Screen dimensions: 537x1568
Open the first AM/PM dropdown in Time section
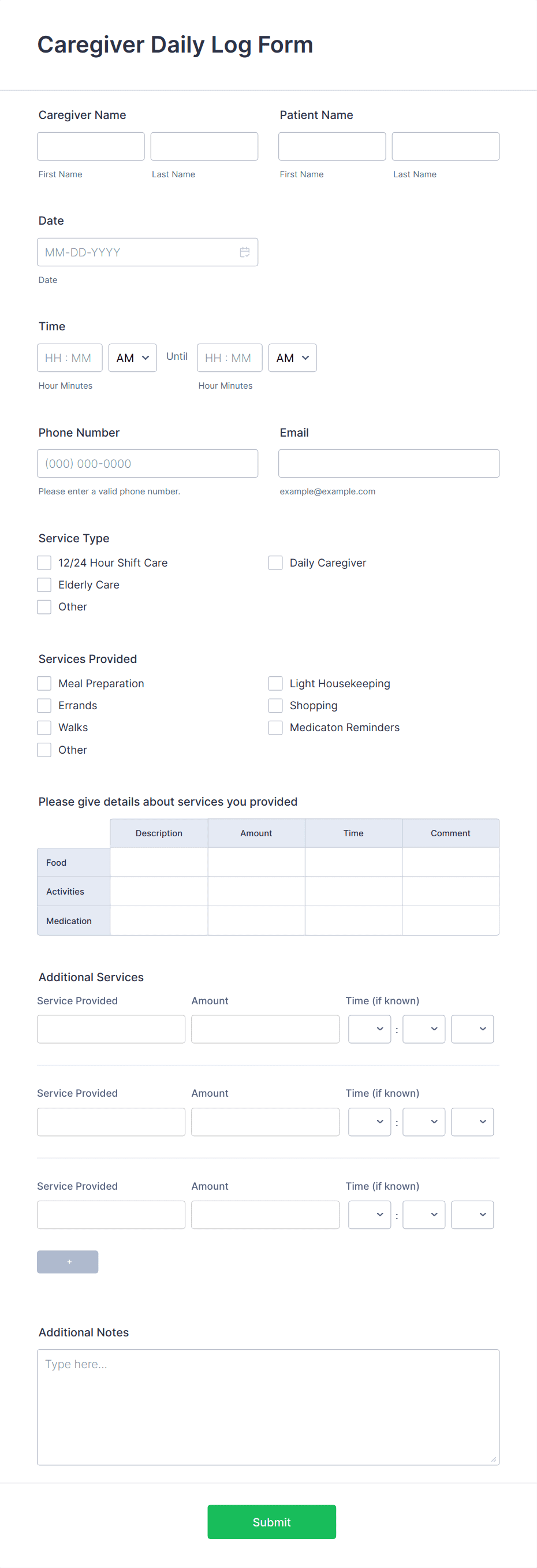(x=132, y=357)
